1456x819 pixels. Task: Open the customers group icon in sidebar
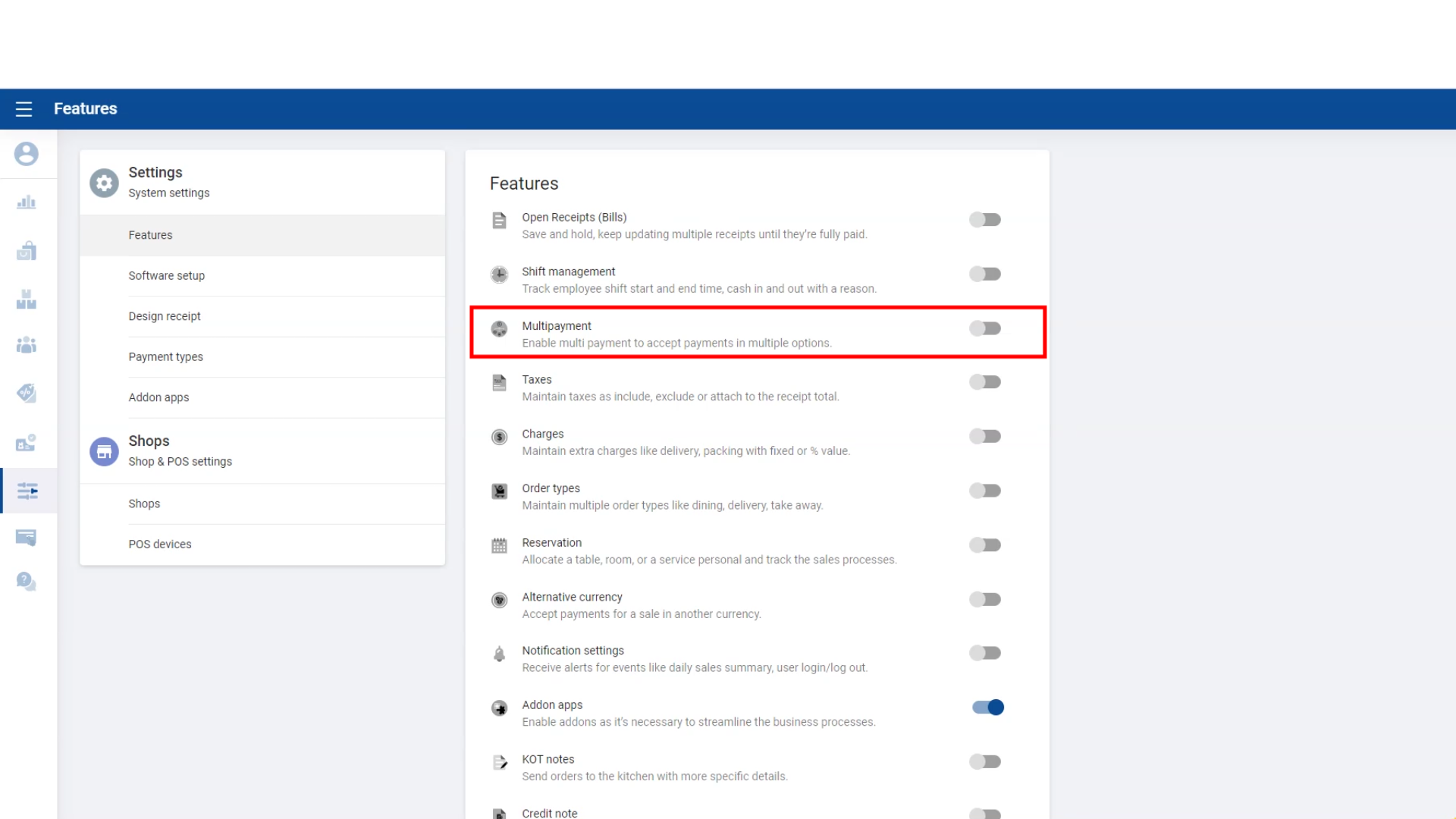point(26,345)
